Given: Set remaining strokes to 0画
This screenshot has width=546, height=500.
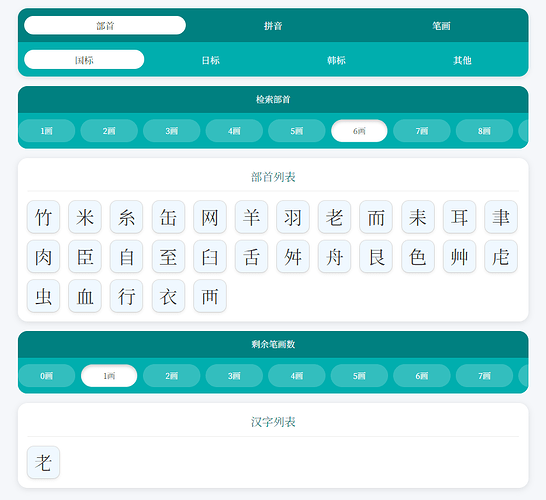Looking at the screenshot, I should click(46, 376).
